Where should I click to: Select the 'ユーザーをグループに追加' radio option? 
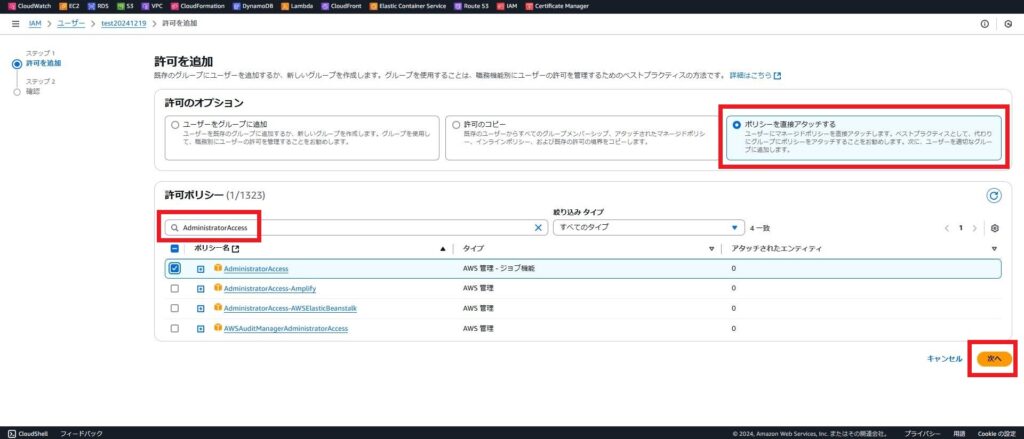click(x=175, y=125)
